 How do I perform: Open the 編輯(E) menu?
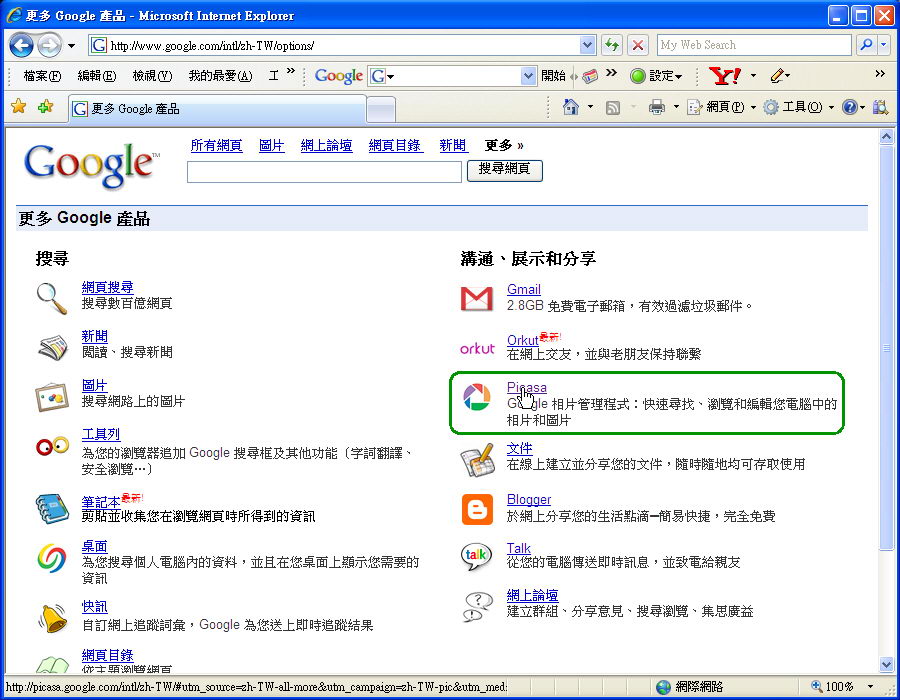(96, 76)
